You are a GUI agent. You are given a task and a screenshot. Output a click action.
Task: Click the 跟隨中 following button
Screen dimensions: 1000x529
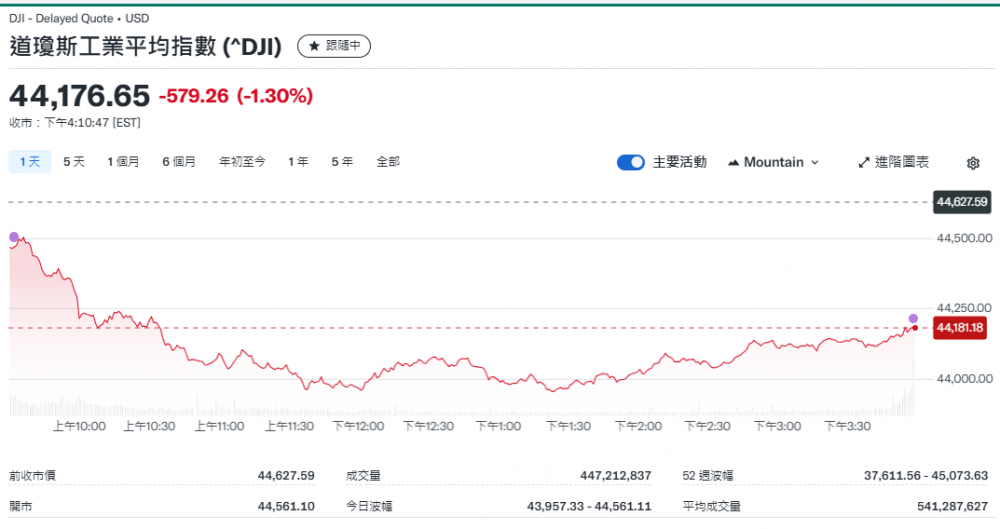335,46
